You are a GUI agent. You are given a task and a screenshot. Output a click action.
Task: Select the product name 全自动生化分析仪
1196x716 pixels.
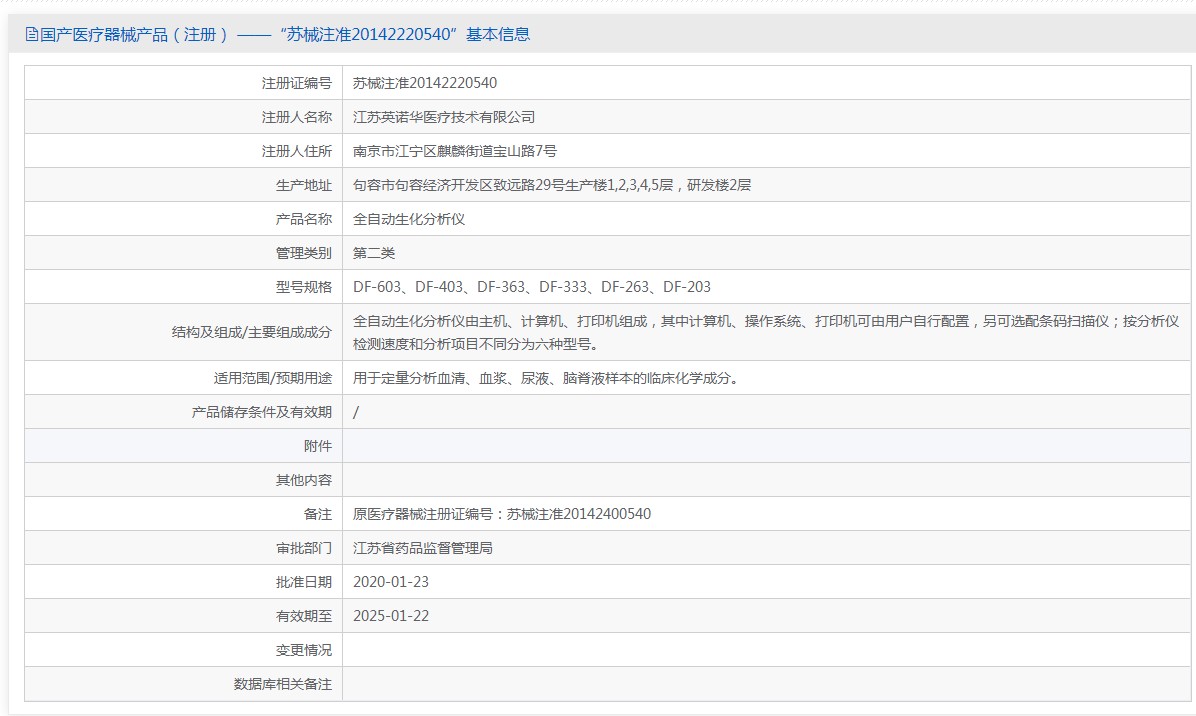409,219
